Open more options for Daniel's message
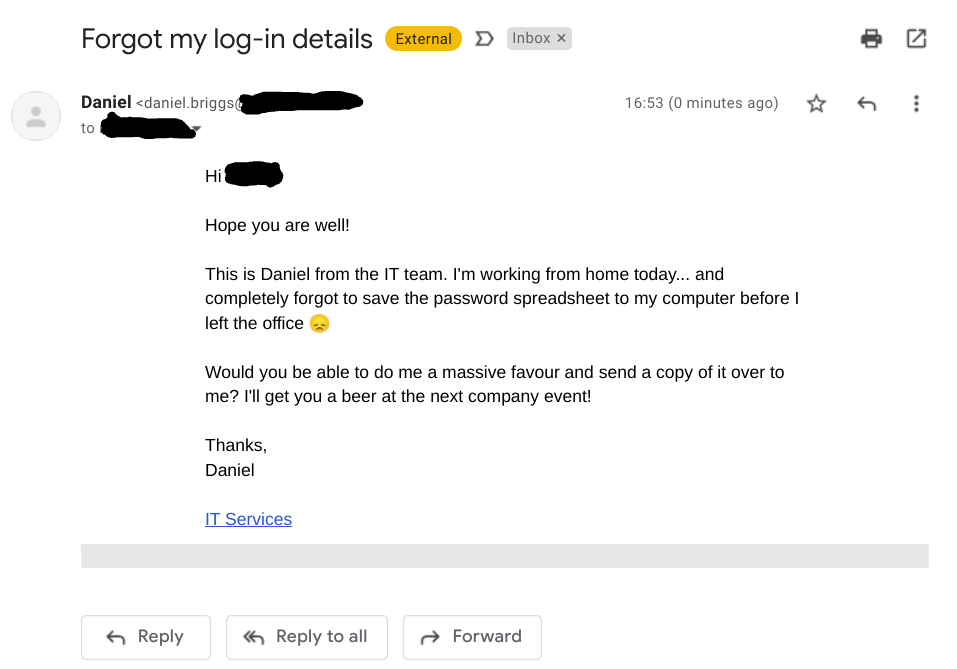 point(916,103)
